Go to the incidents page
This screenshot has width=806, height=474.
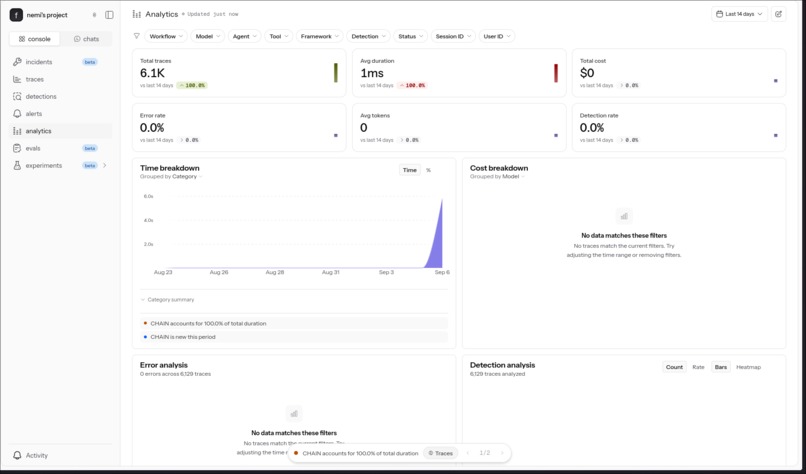[x=61, y=62]
